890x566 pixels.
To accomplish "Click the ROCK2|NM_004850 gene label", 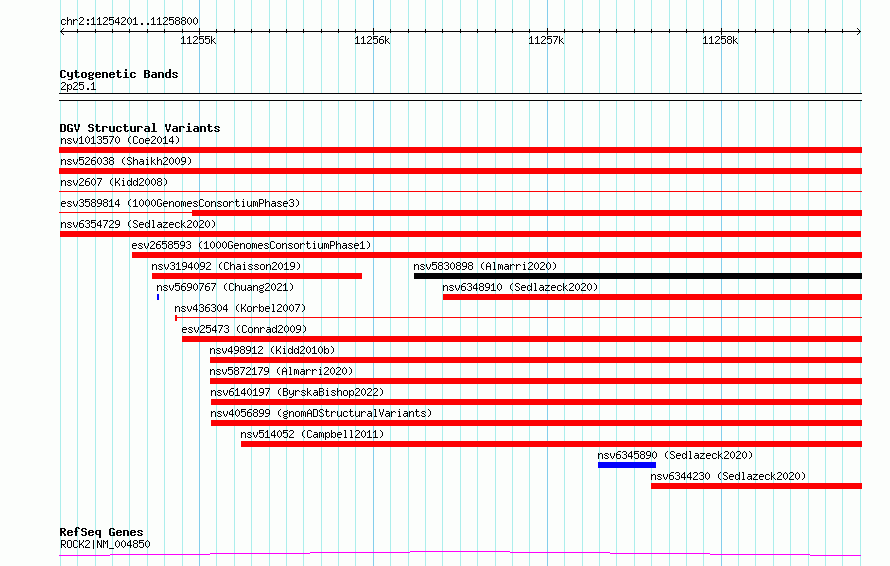I will coord(105,544).
